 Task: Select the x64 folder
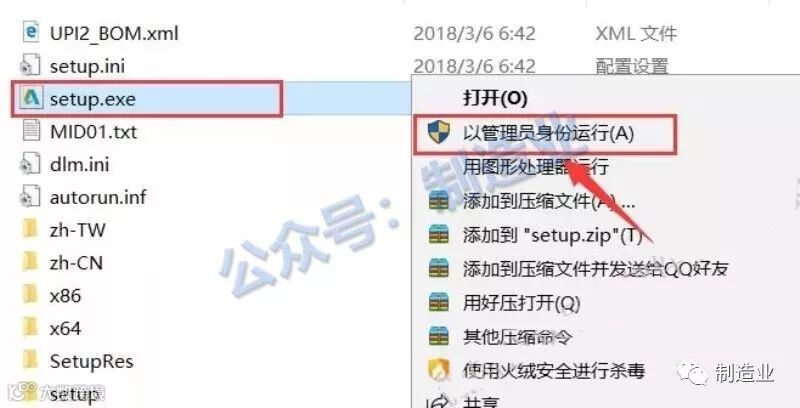(51, 328)
